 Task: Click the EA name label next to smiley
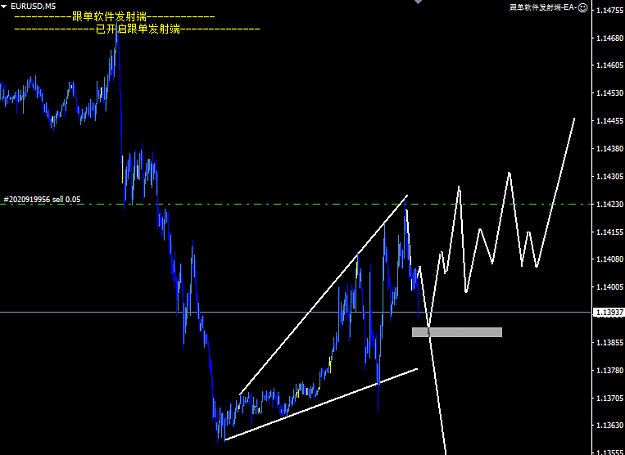click(x=543, y=8)
